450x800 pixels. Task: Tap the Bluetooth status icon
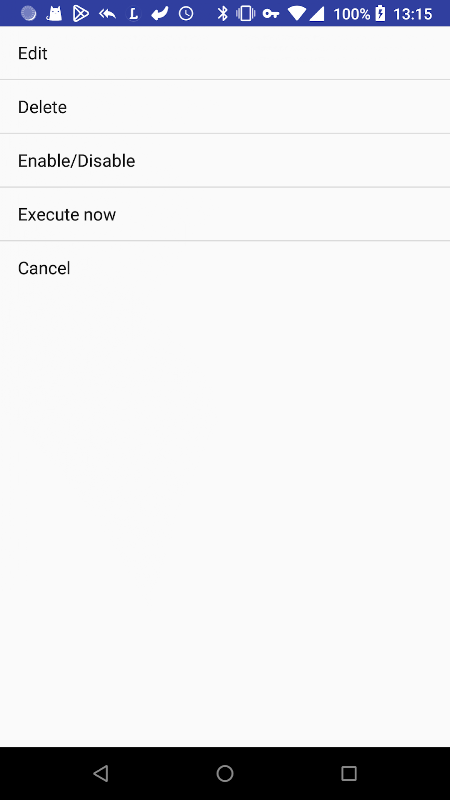(222, 14)
